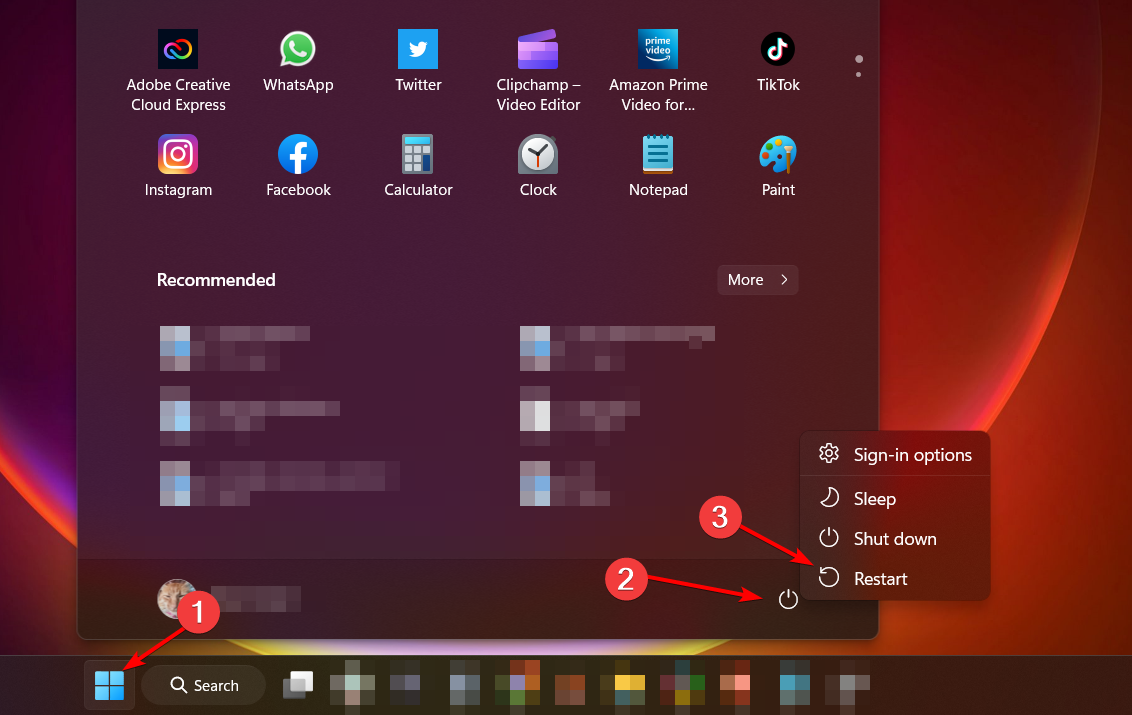Image resolution: width=1132 pixels, height=715 pixels.
Task: Open Adobe Creative Cloud Express app
Action: [x=178, y=70]
